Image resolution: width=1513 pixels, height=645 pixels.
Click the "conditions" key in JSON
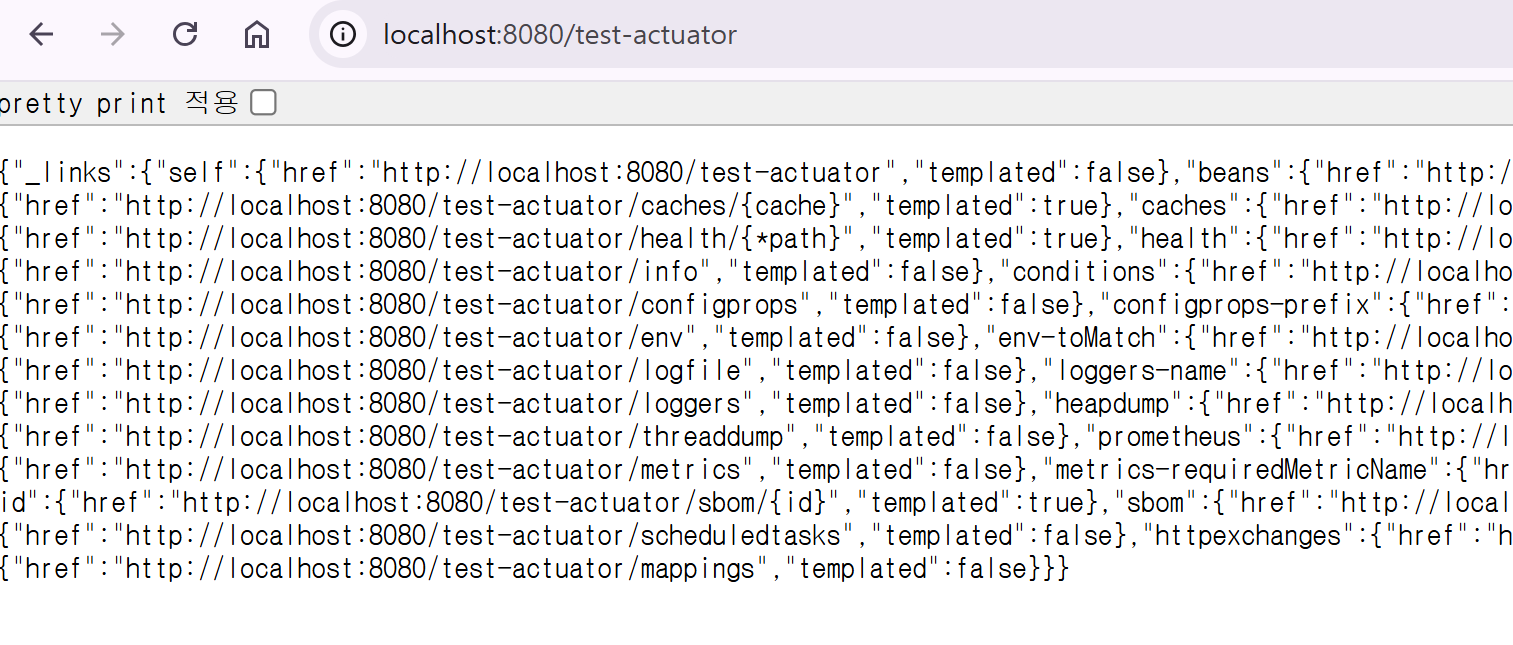pos(1084,272)
